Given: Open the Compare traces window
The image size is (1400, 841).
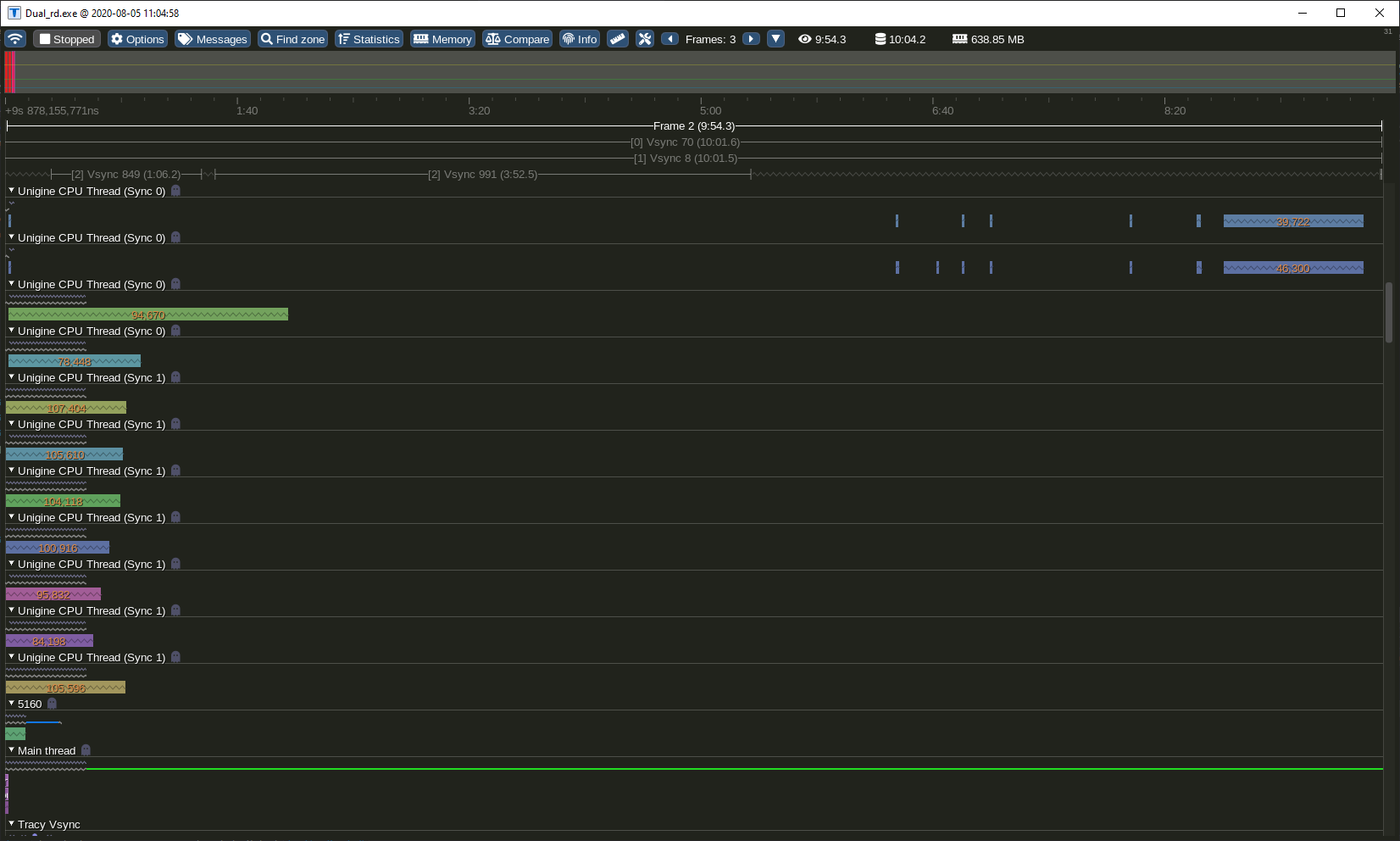Looking at the screenshot, I should 516,39.
